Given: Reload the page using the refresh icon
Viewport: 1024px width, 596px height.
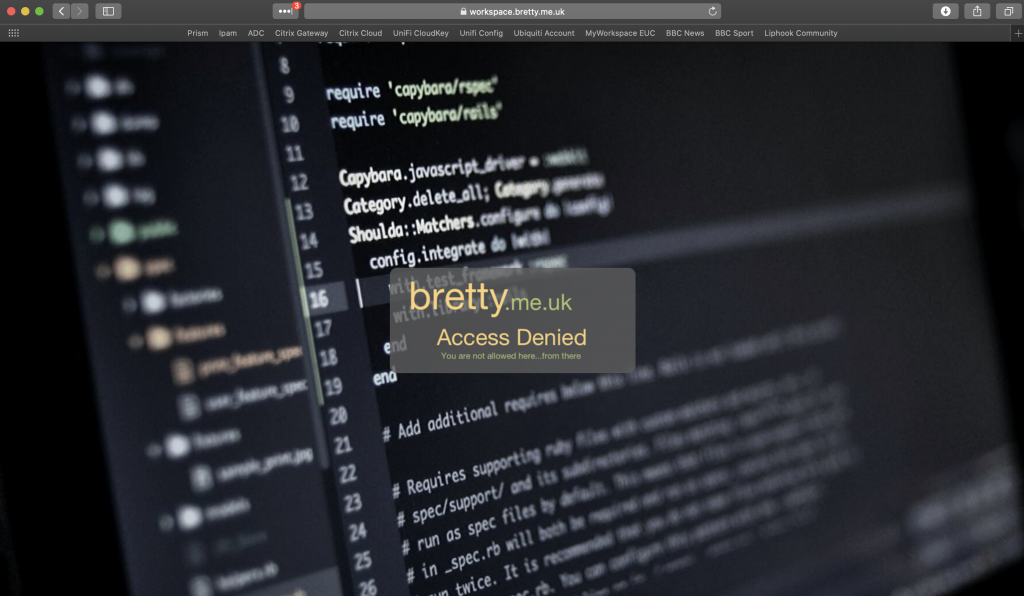Looking at the screenshot, I should tap(712, 11).
